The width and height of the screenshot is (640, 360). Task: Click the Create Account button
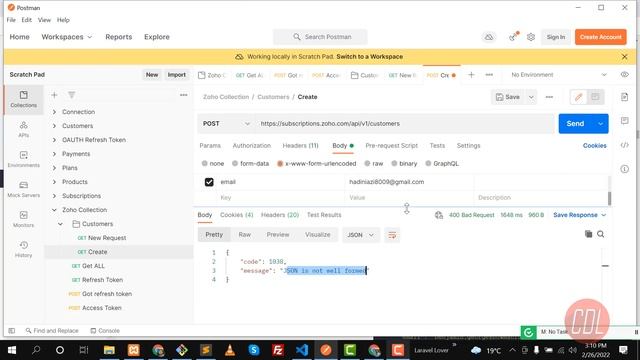600,37
